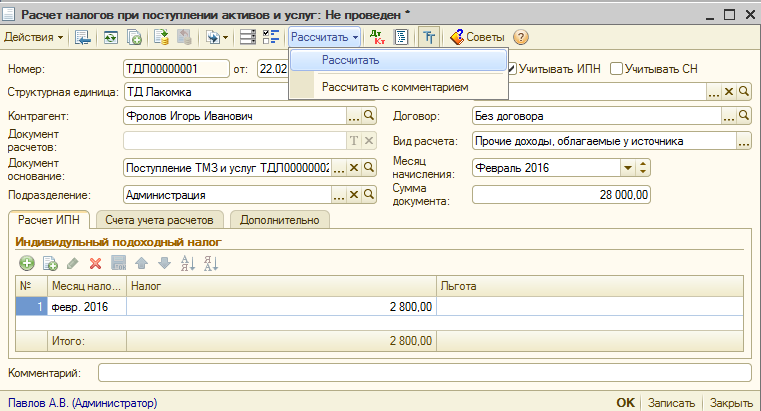Open selection ellipsis for the Подразделение field
This screenshot has height=411, width=761.
pyautogui.click(x=339, y=195)
